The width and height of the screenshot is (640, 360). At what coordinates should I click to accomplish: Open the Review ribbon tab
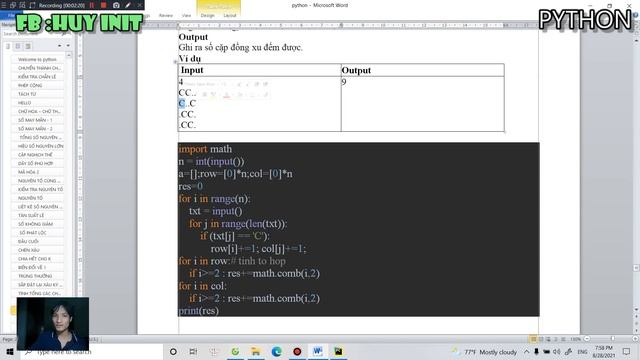(x=166, y=15)
